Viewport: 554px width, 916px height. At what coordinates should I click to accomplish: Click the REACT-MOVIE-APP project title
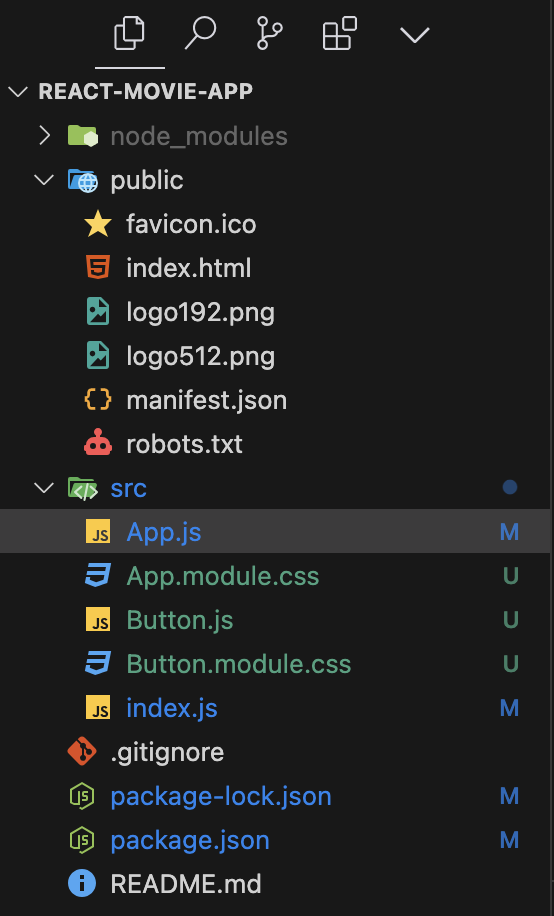146,92
